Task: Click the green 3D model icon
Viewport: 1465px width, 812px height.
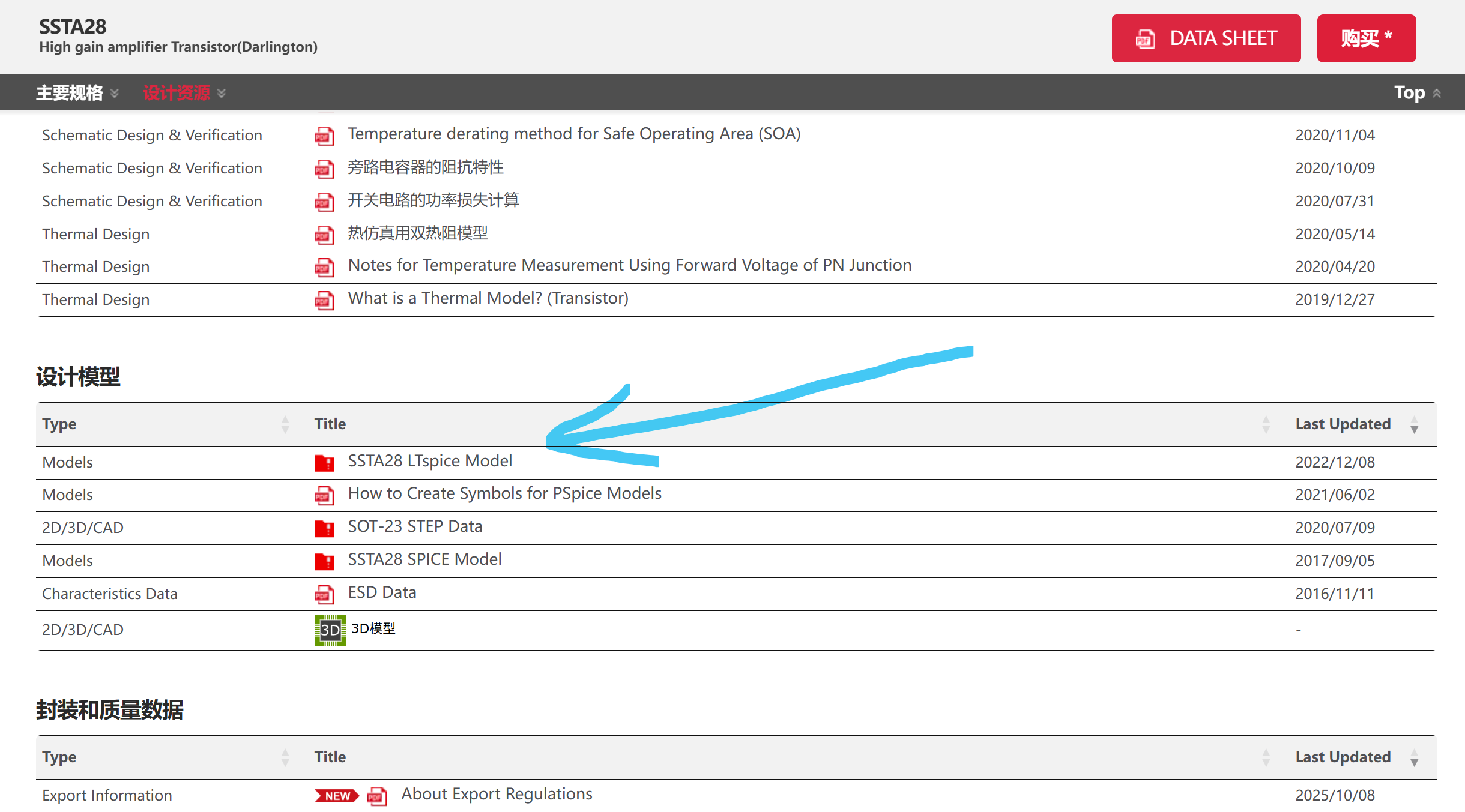Action: tap(330, 630)
